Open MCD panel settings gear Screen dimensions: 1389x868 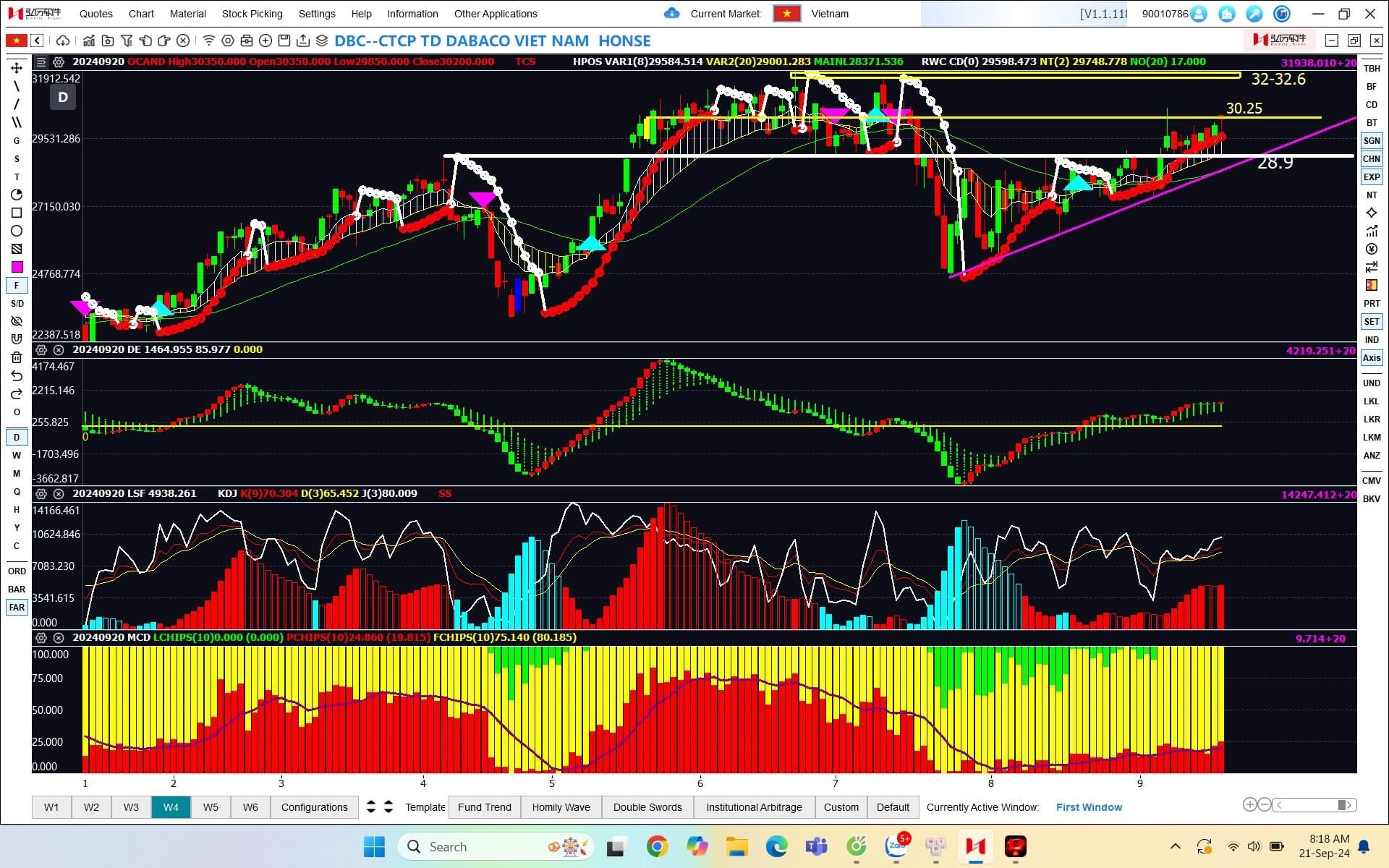41,638
